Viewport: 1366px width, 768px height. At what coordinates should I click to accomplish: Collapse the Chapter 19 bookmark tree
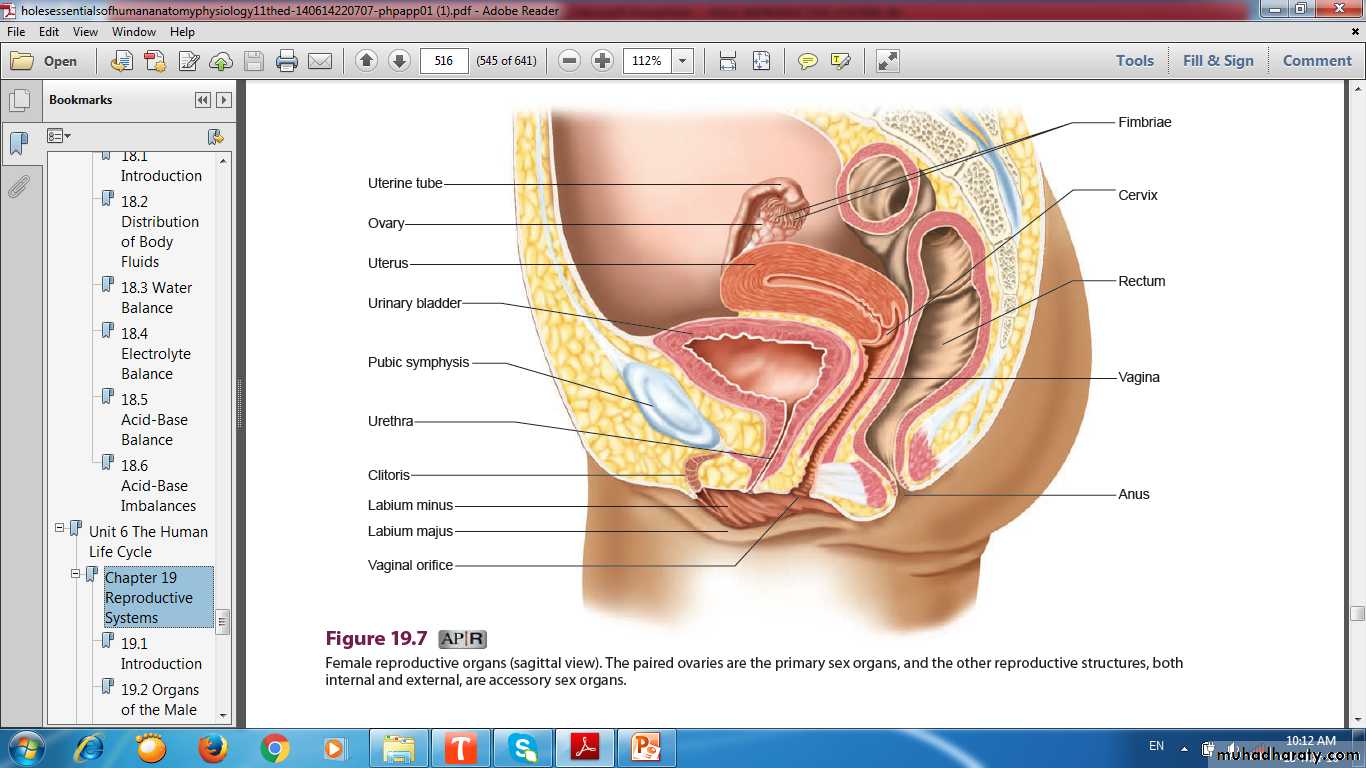[x=76, y=574]
